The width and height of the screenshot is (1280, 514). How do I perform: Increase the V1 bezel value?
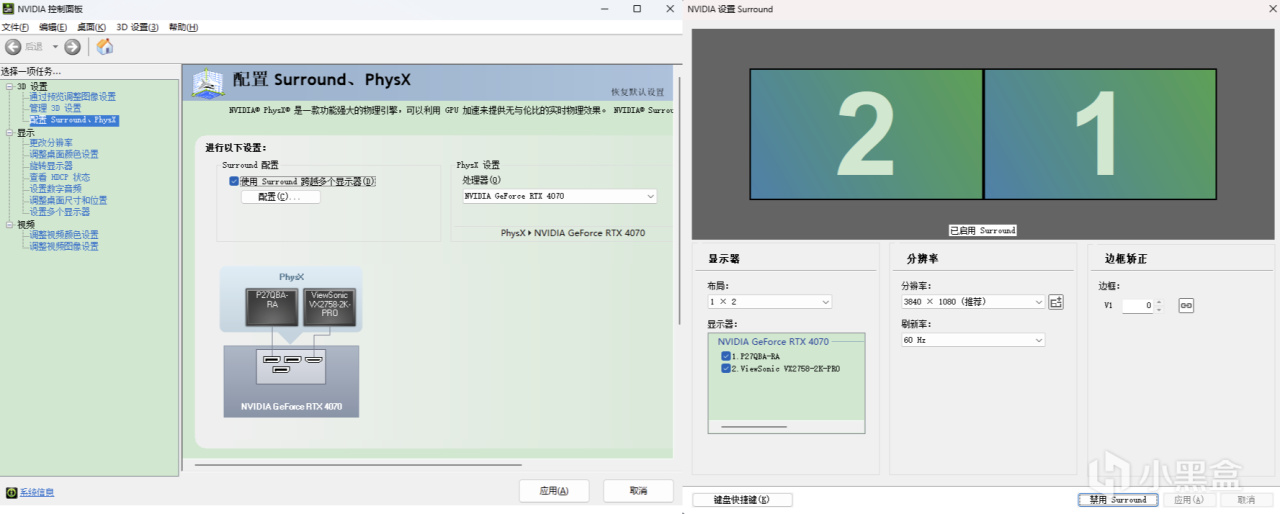(x=1158, y=302)
